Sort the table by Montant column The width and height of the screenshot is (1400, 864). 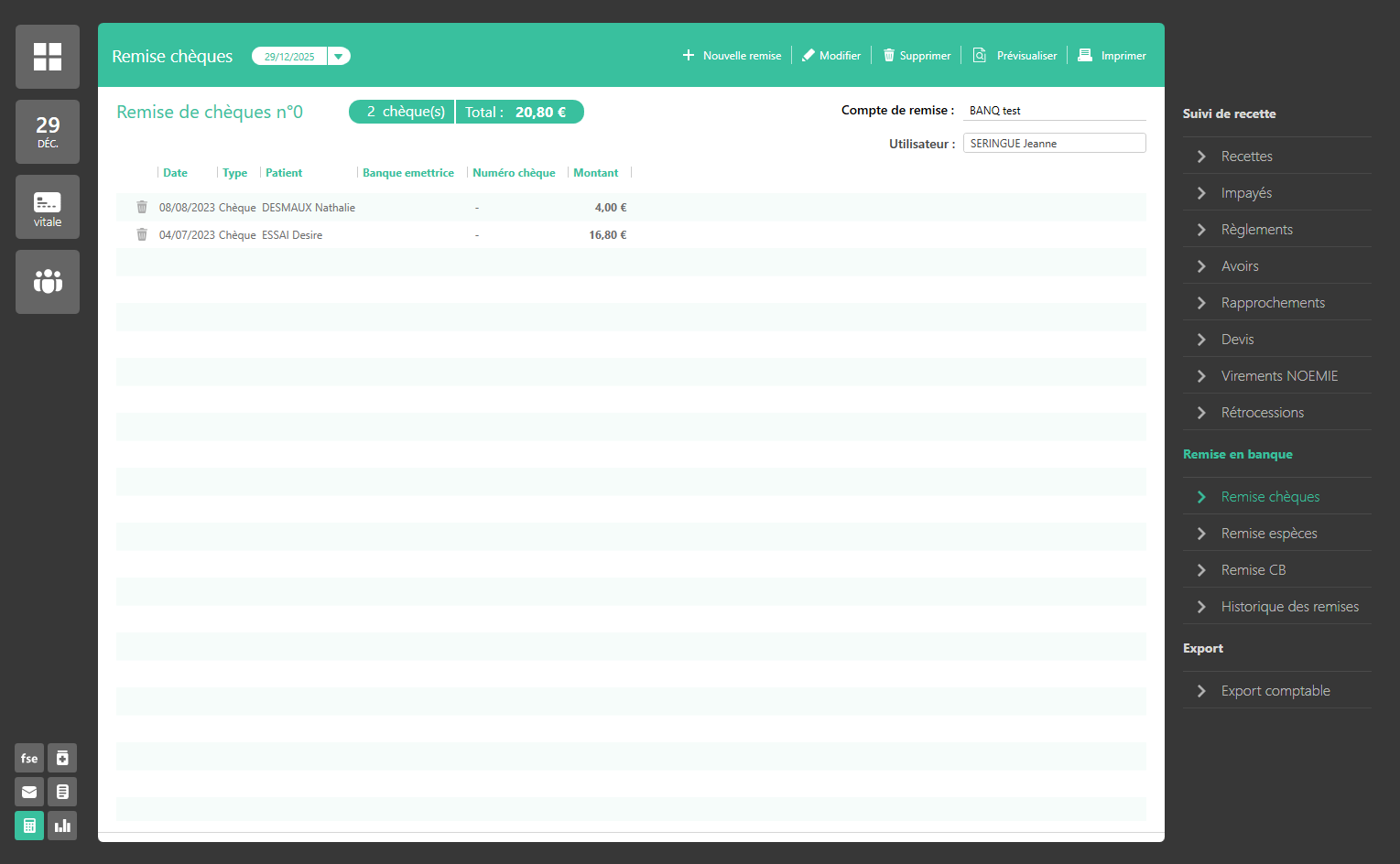[x=595, y=173]
